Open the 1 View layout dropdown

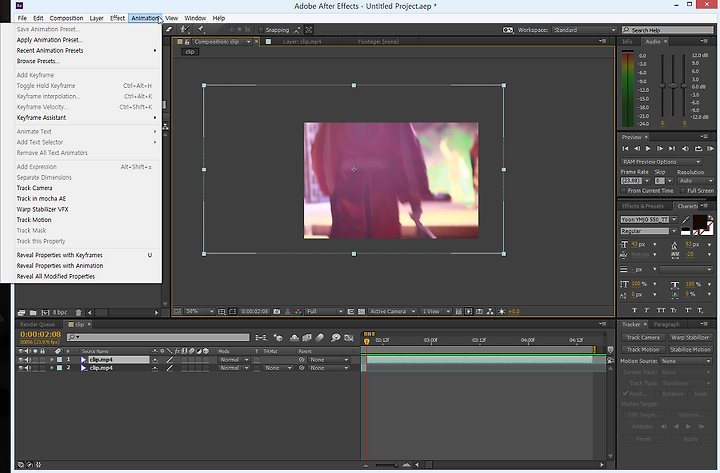435,311
